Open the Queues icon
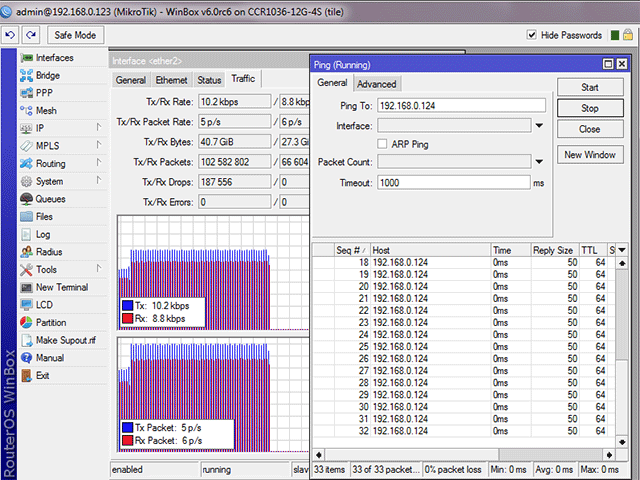This screenshot has width=640, height=480. coord(27,199)
